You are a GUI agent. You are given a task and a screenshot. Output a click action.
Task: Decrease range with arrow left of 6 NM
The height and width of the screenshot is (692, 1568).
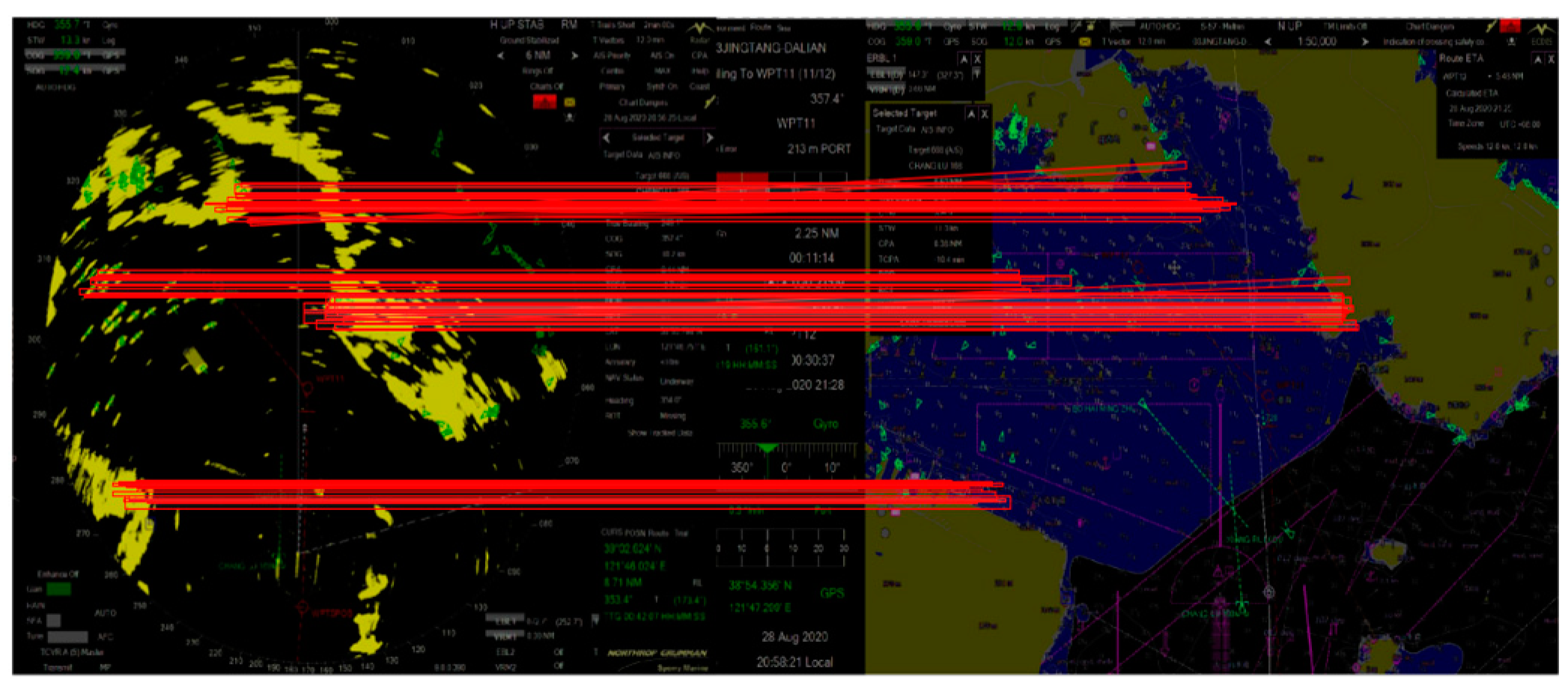(x=501, y=55)
